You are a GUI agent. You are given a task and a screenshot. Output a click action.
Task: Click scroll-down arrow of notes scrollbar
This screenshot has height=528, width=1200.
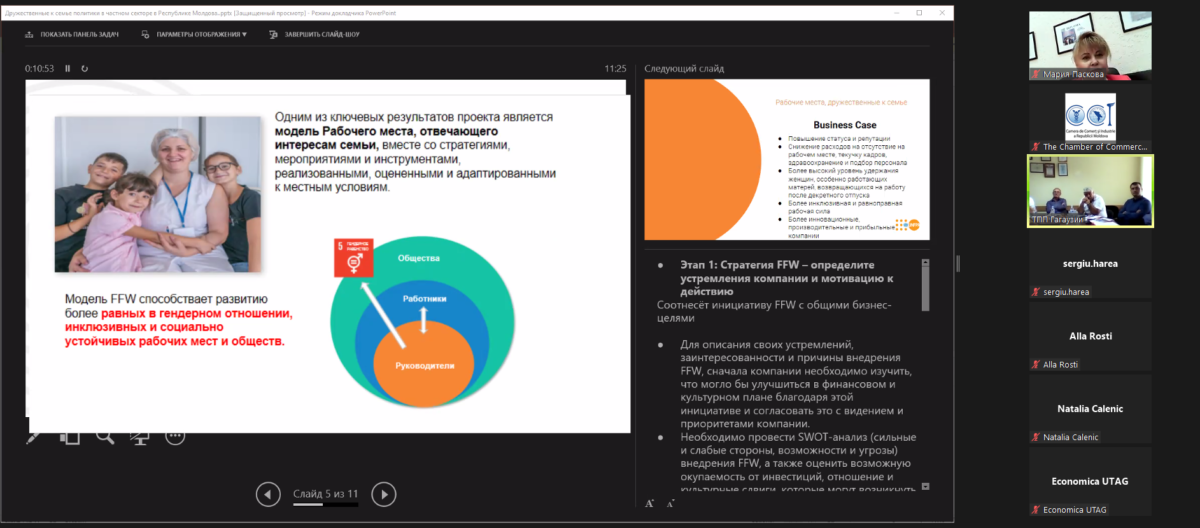[x=924, y=486]
